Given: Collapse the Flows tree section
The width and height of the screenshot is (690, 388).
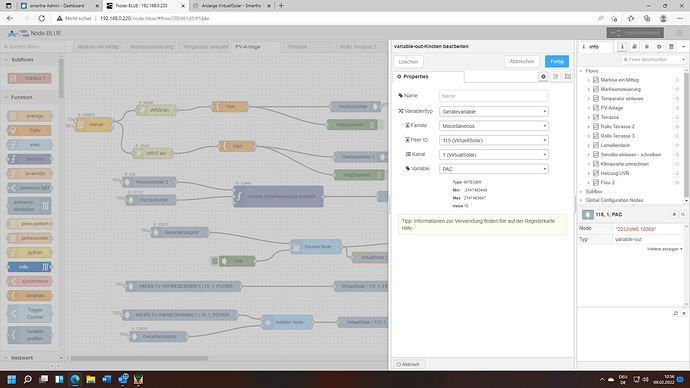Looking at the screenshot, I should 581,71.
